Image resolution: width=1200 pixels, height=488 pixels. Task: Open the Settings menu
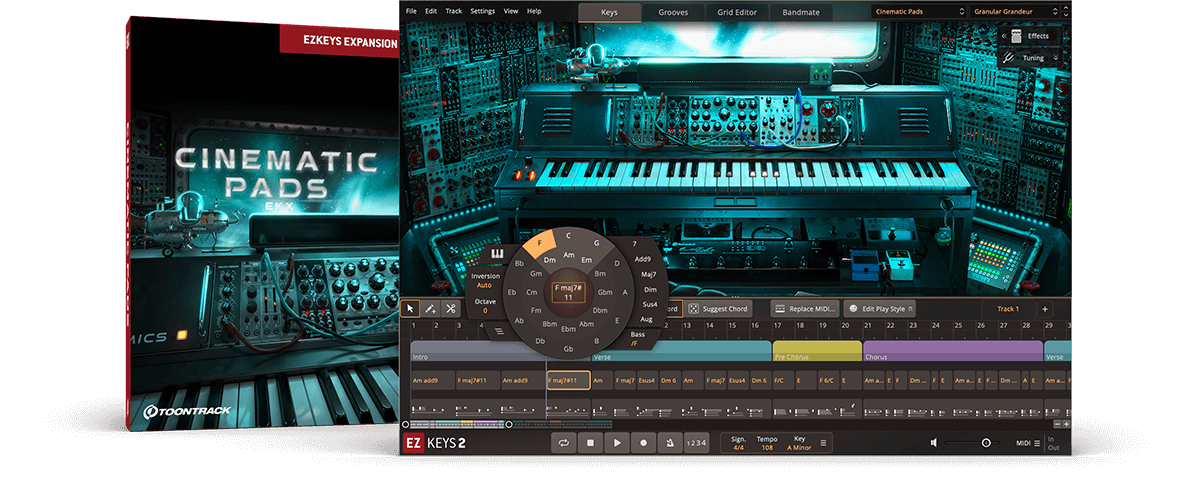482,11
